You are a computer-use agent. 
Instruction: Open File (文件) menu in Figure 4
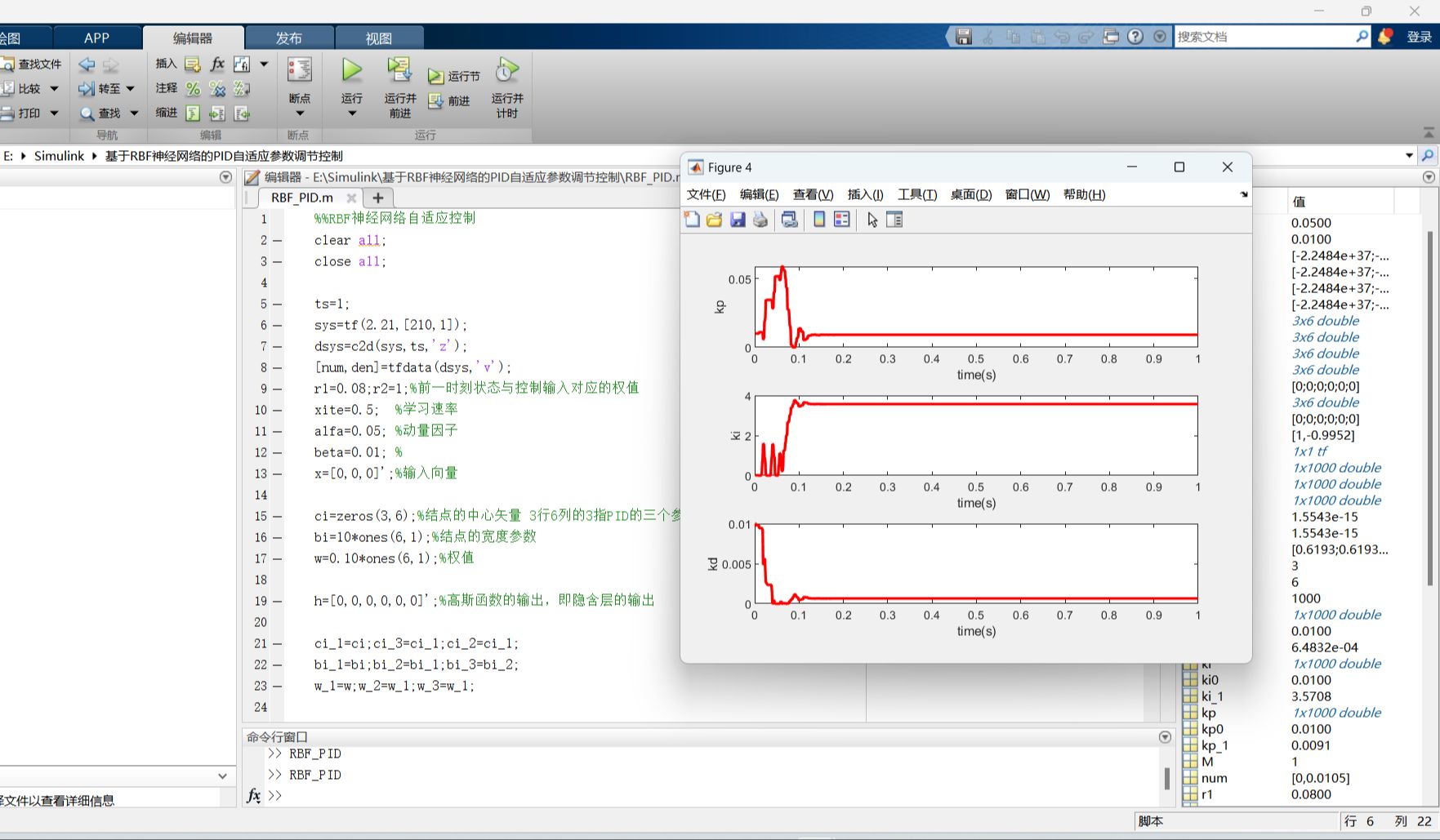click(706, 194)
